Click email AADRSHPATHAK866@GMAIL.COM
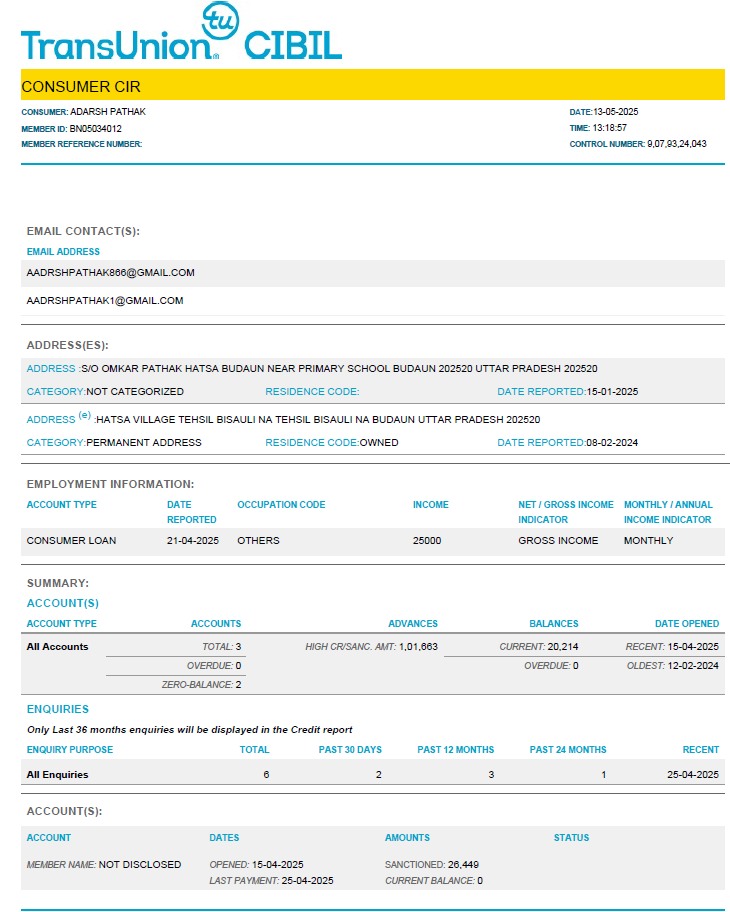Image resolution: width=730 pixels, height=912 pixels. (x=110, y=272)
